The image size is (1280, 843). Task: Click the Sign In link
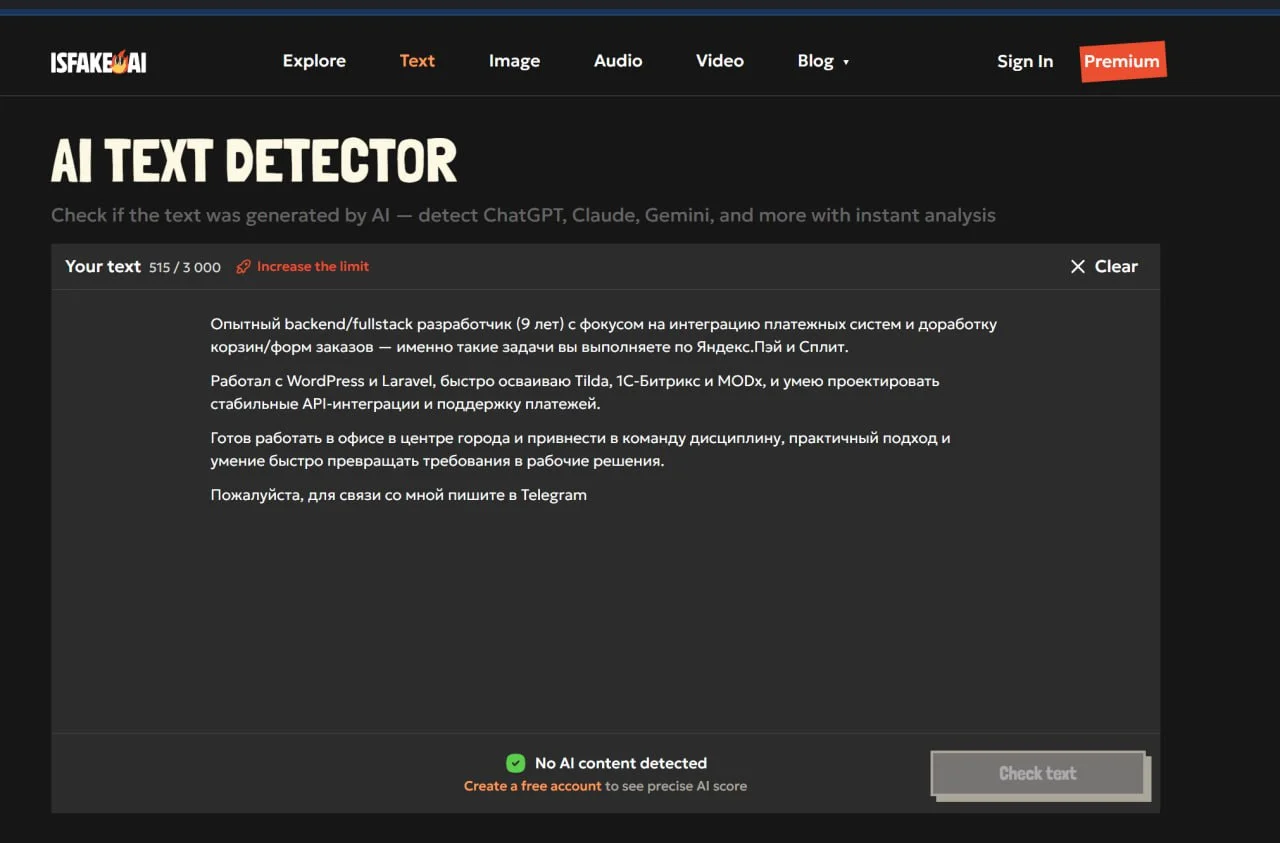[x=1025, y=61]
